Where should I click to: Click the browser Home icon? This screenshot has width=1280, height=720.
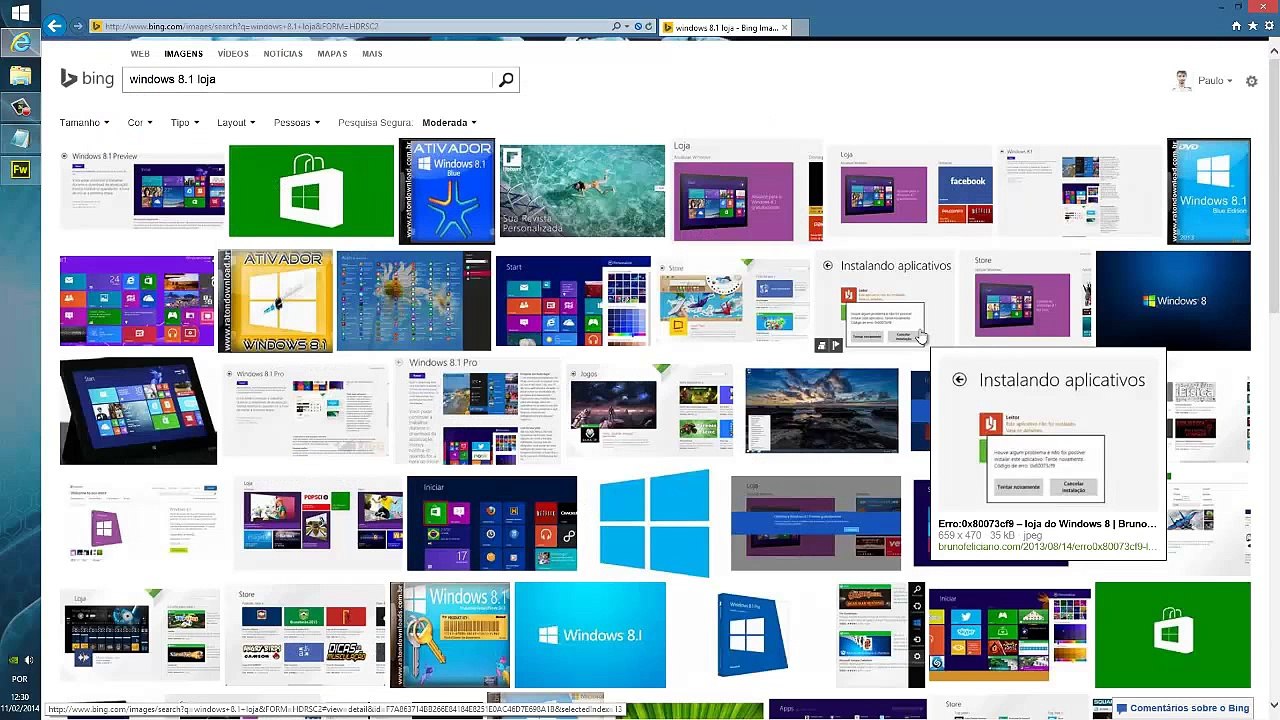click(x=1236, y=26)
